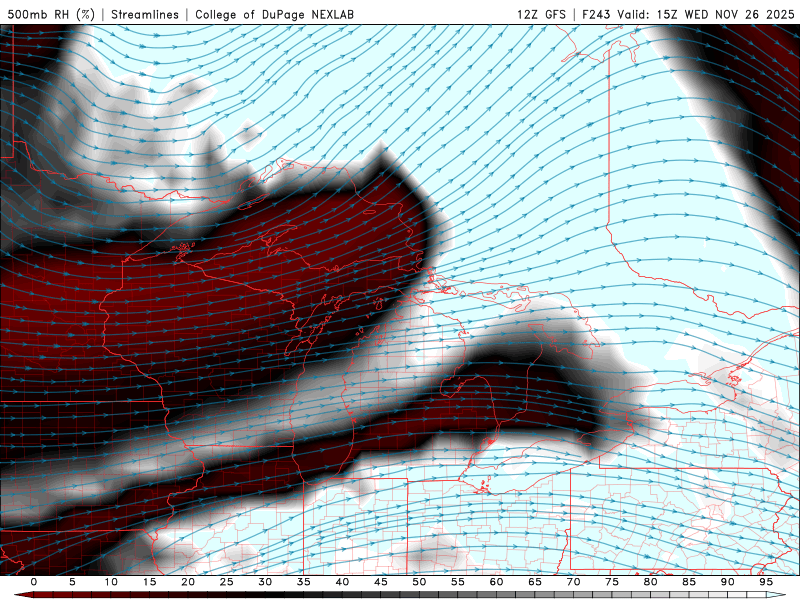Select the colorbar value "60"
The width and height of the screenshot is (800, 600).
496,582
